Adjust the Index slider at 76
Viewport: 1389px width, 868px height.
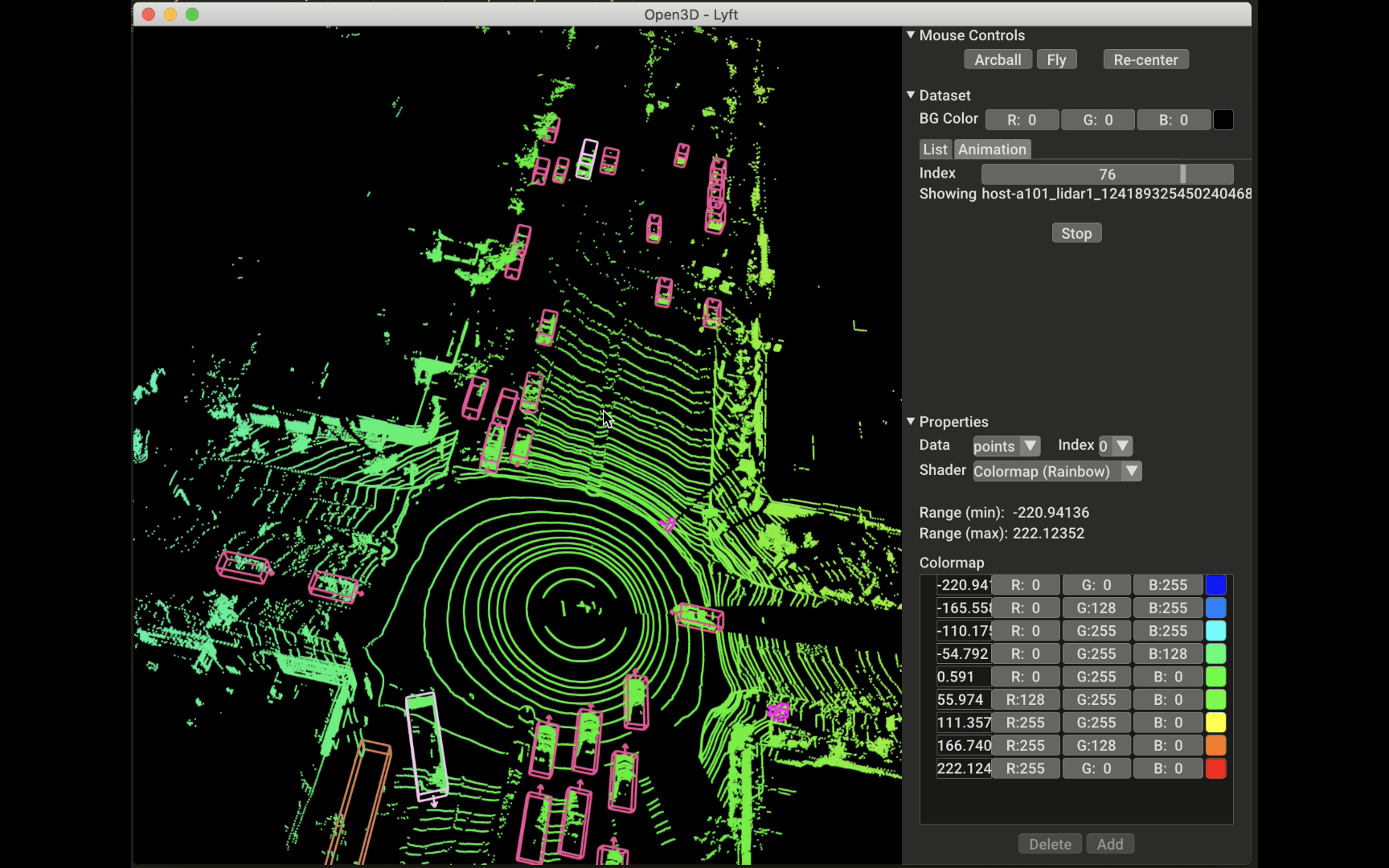coord(1107,174)
